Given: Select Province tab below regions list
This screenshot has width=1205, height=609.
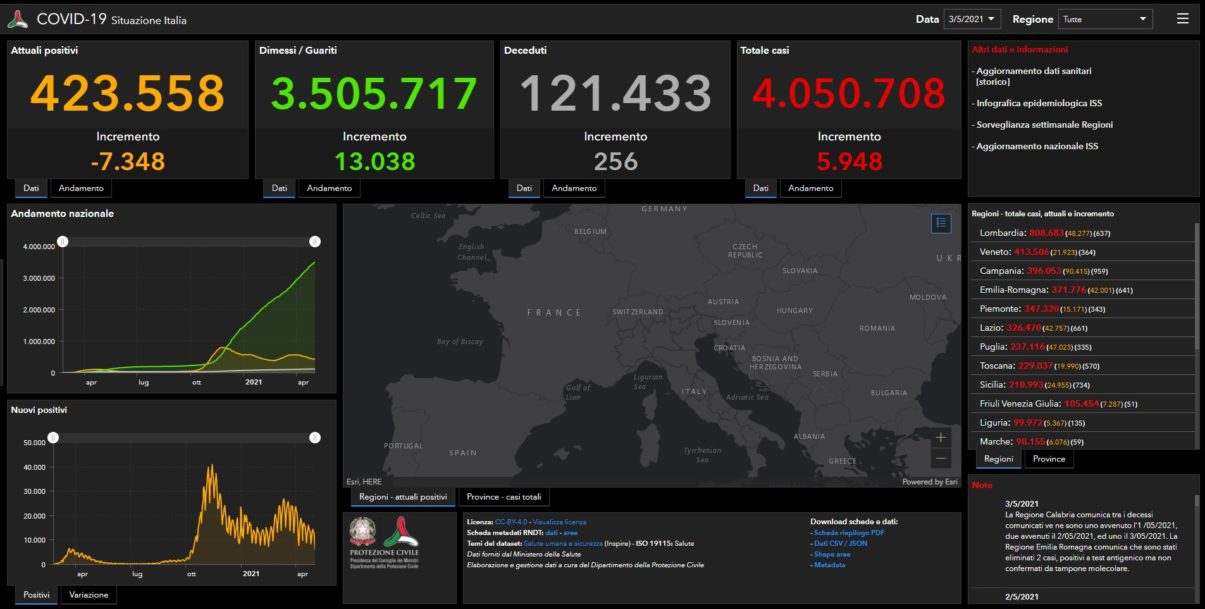Looking at the screenshot, I should (x=1049, y=459).
